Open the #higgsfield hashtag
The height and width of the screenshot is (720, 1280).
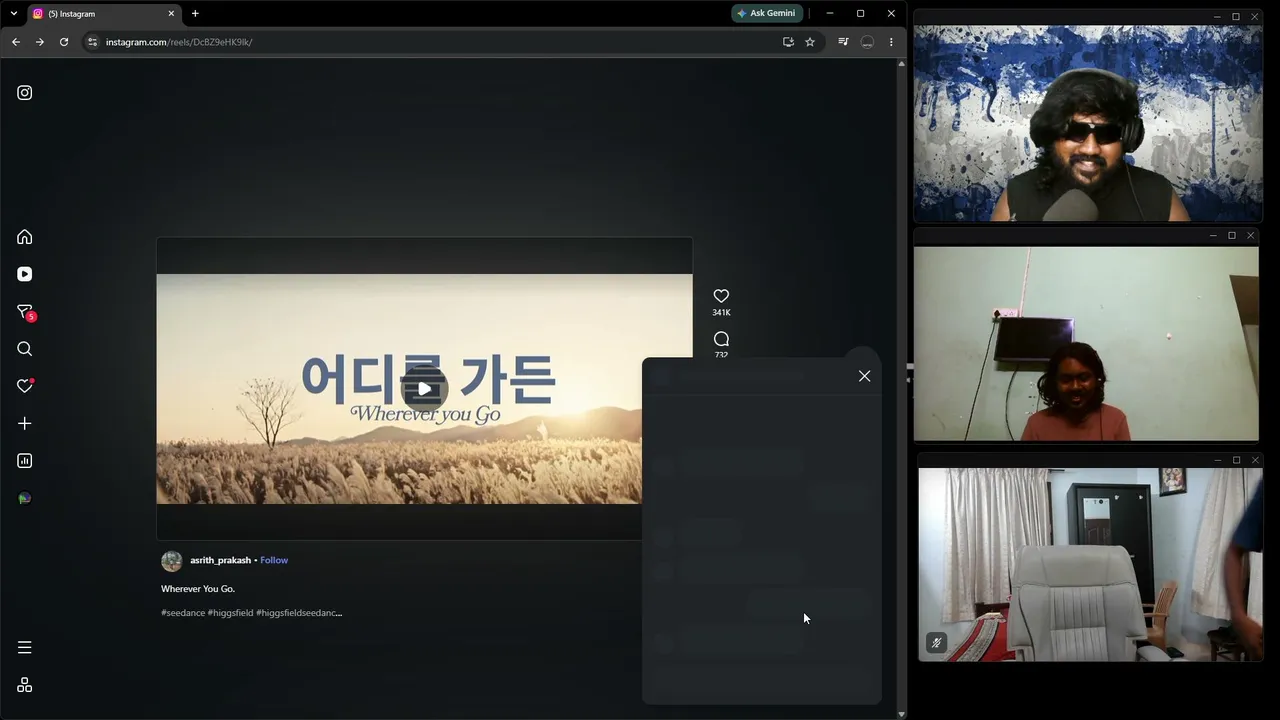coord(230,613)
